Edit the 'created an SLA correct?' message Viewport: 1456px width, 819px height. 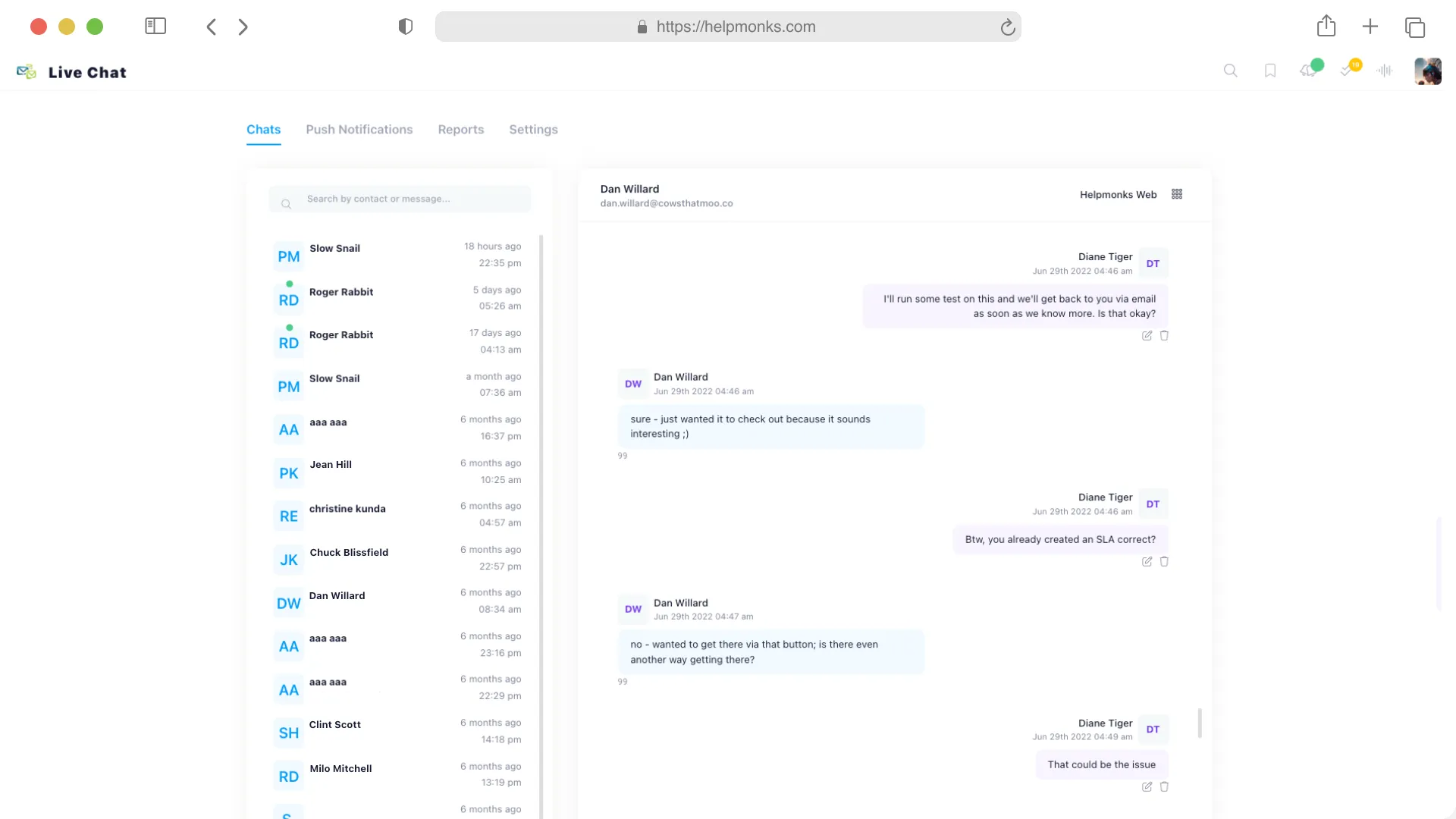[x=1147, y=562]
